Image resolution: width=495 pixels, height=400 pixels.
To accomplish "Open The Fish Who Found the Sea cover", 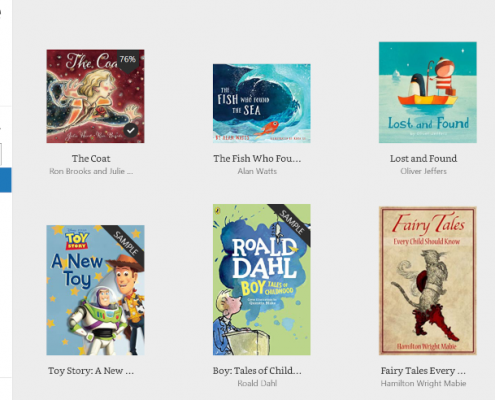I will (262, 103).
